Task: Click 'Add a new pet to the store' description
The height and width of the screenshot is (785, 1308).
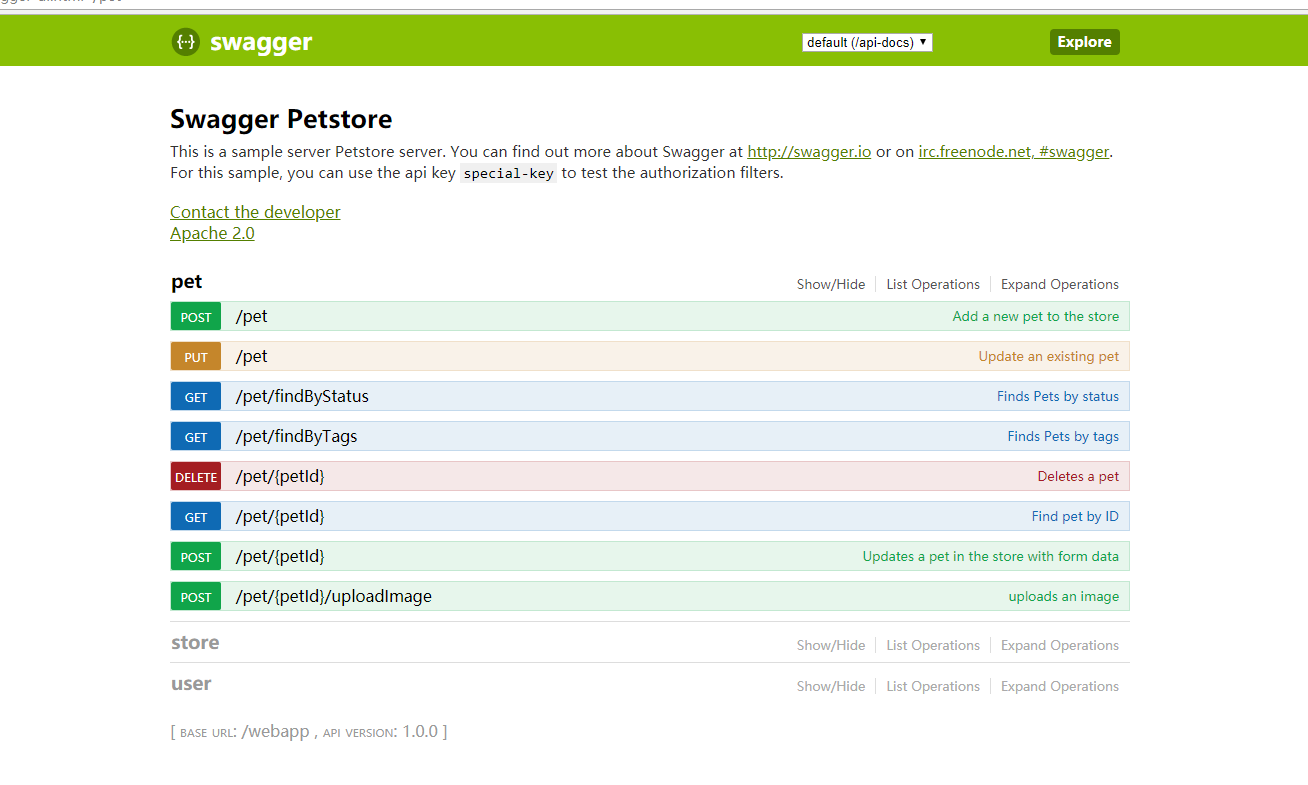Action: 1036,316
